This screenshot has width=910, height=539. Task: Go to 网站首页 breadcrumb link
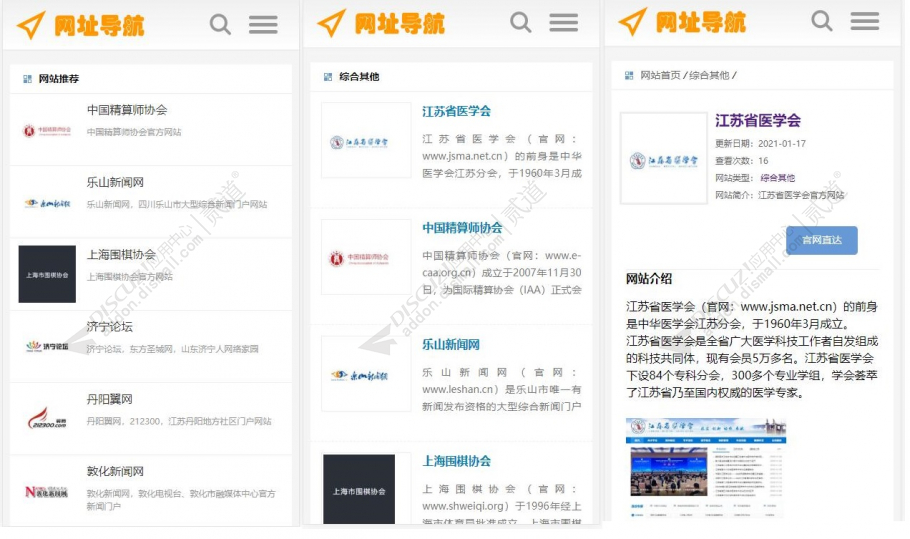660,75
